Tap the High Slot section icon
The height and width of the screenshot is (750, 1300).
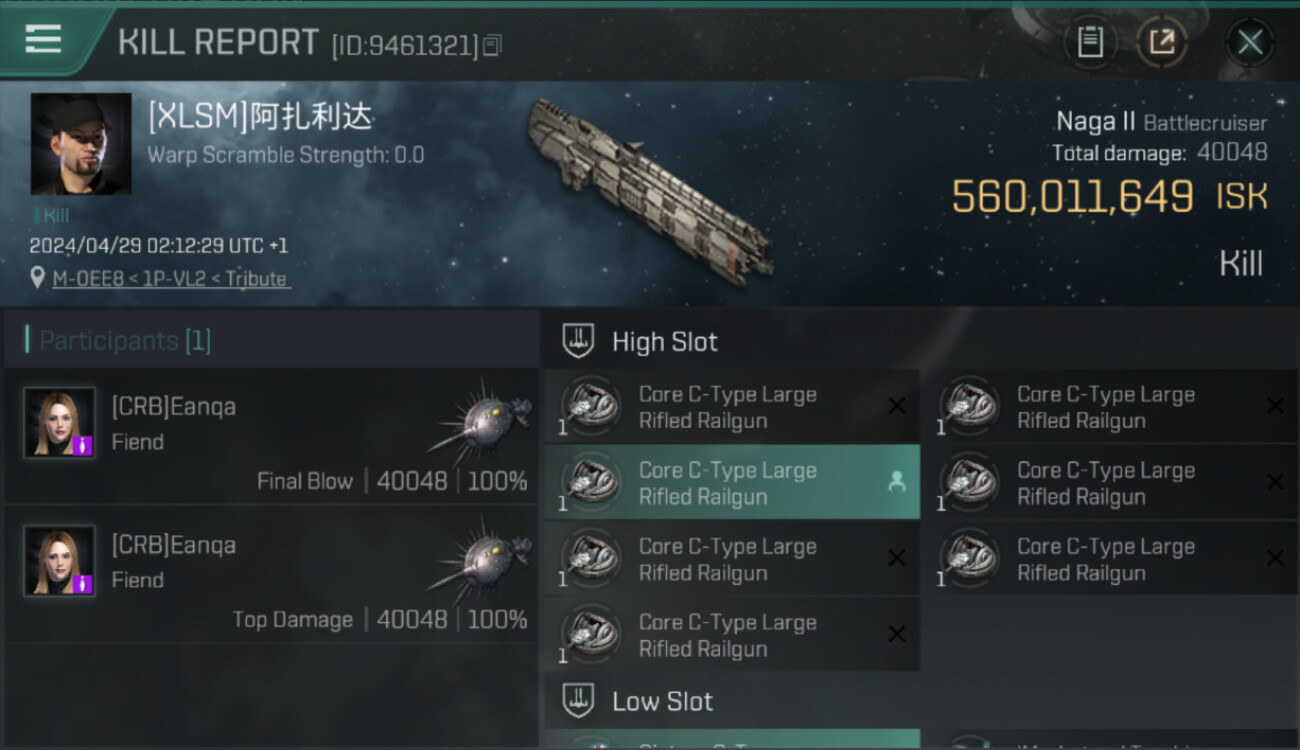(x=579, y=341)
